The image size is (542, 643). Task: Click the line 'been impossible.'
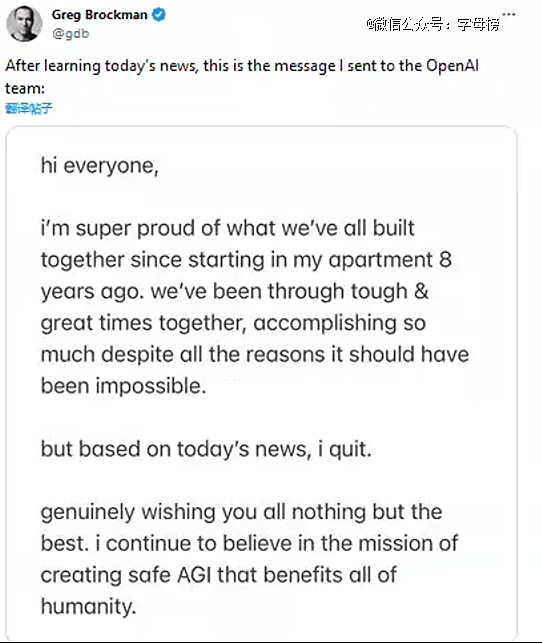pos(123,386)
